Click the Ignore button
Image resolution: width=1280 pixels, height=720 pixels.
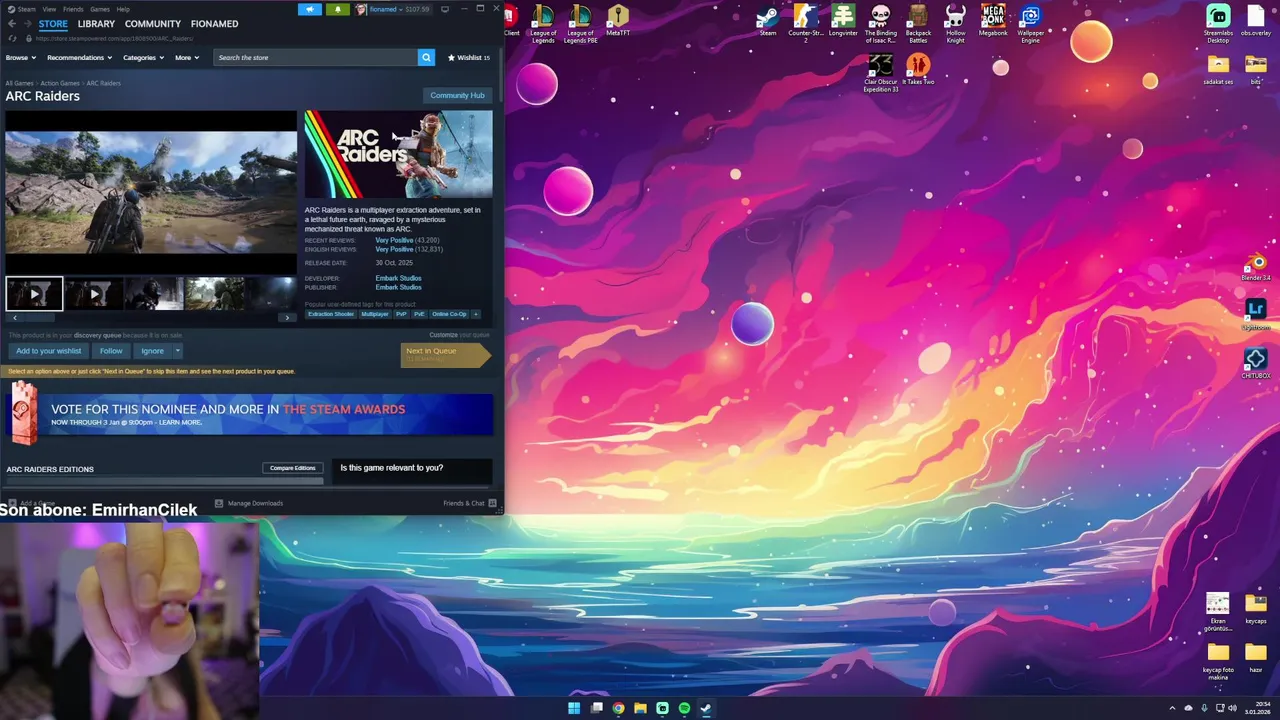pyautogui.click(x=152, y=351)
